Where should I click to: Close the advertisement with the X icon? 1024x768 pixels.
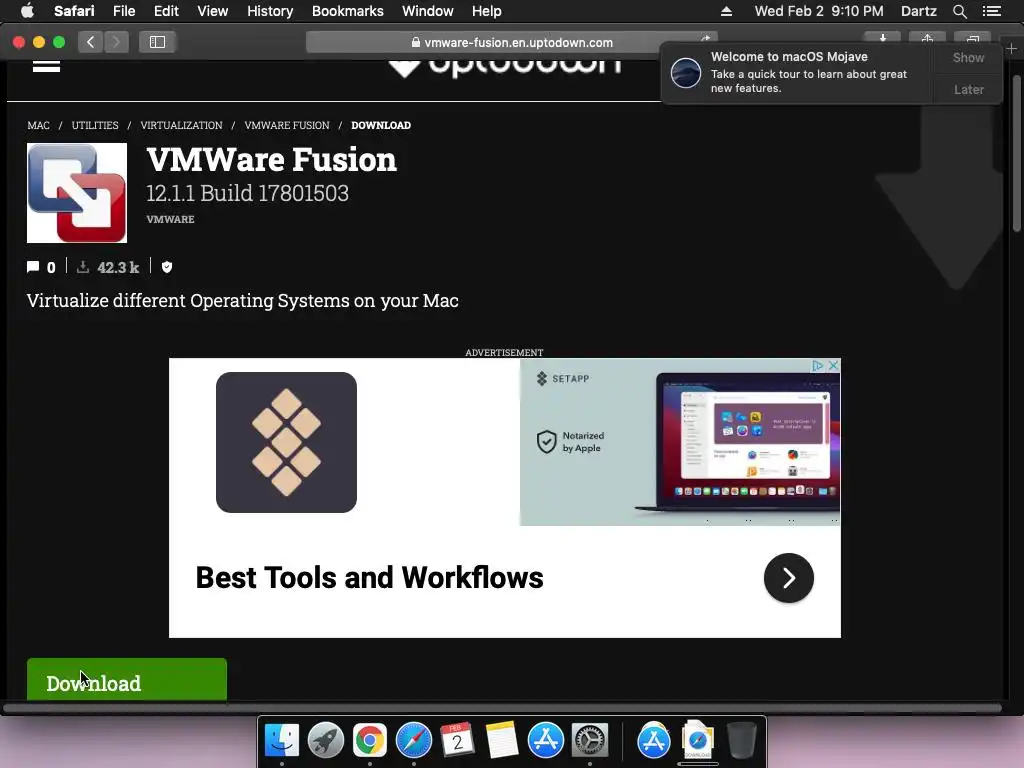pos(833,366)
